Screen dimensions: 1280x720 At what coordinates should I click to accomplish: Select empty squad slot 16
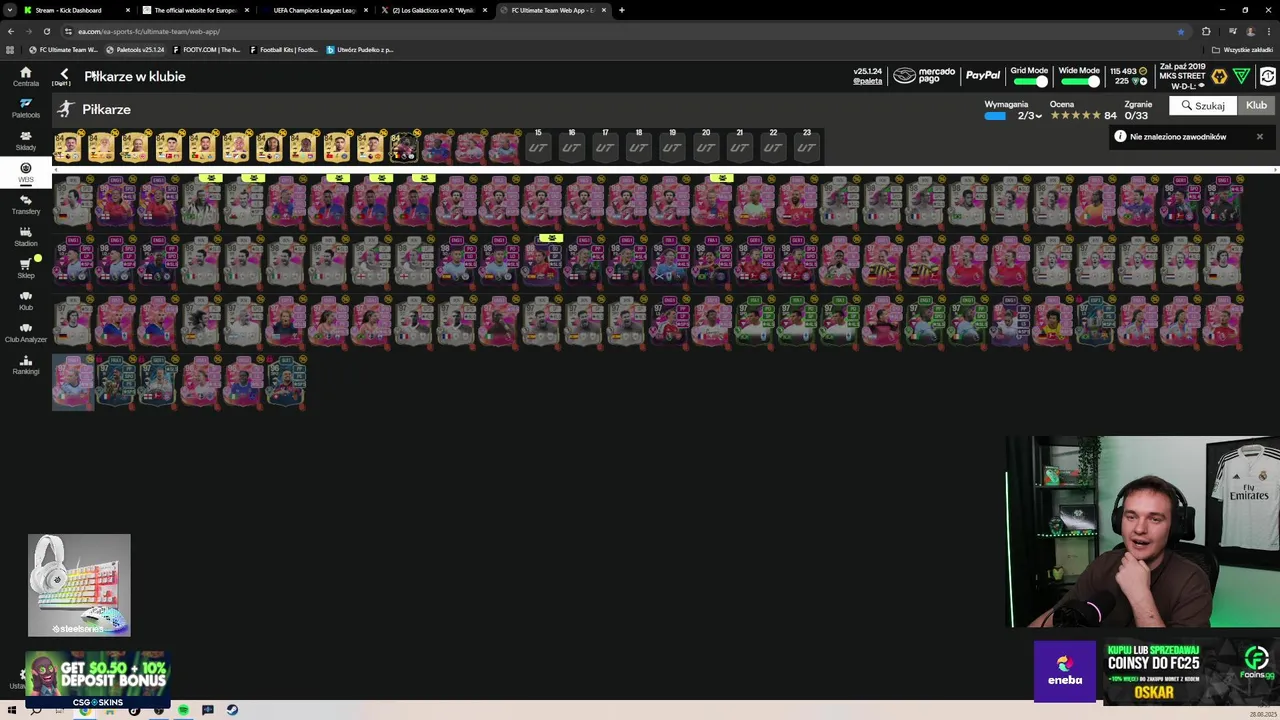(x=571, y=146)
